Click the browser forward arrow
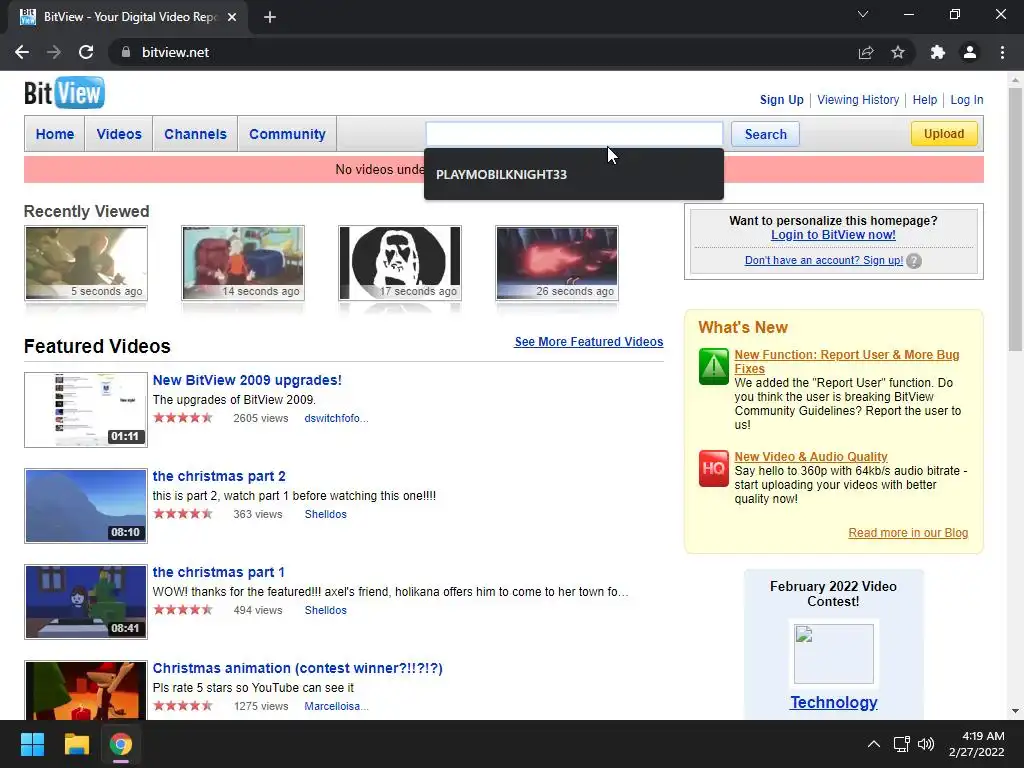This screenshot has height=768, width=1024. [x=54, y=52]
